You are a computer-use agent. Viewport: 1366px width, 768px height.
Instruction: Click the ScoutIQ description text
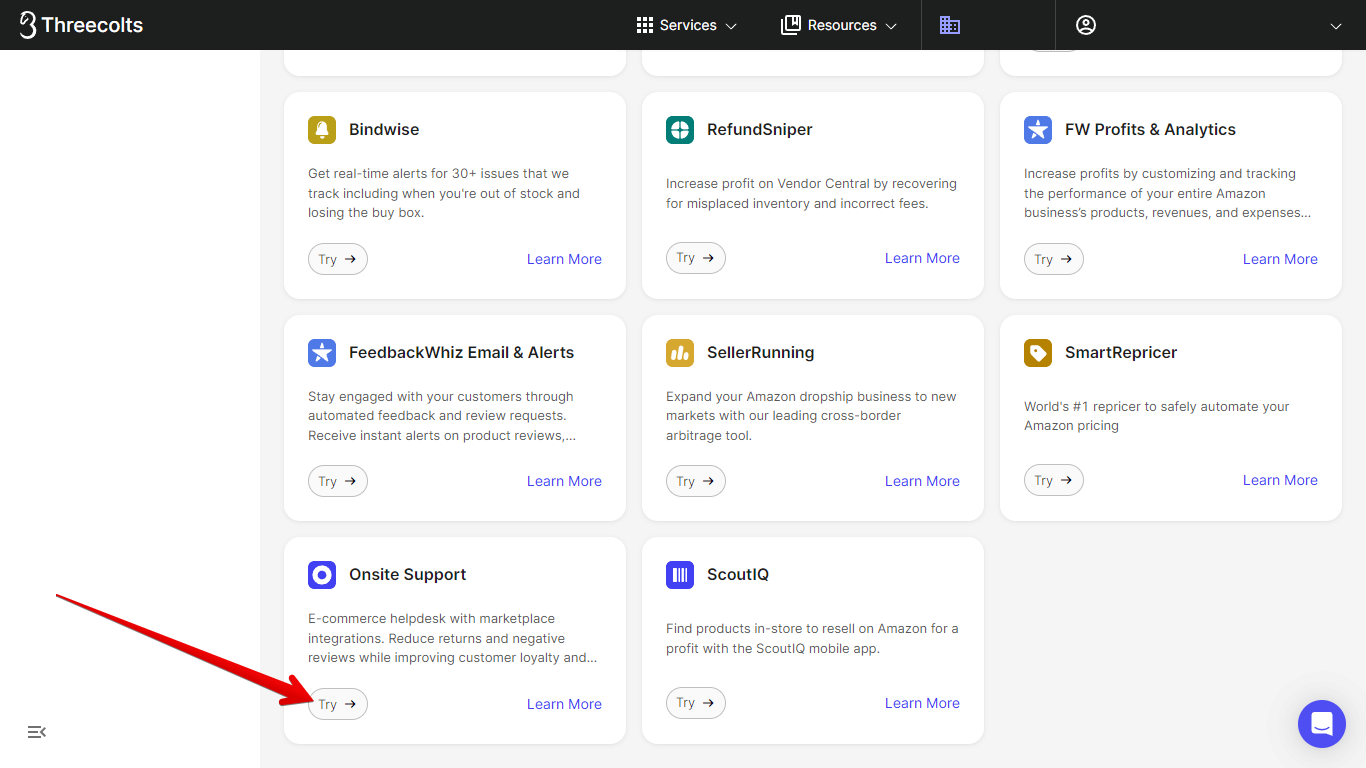812,638
